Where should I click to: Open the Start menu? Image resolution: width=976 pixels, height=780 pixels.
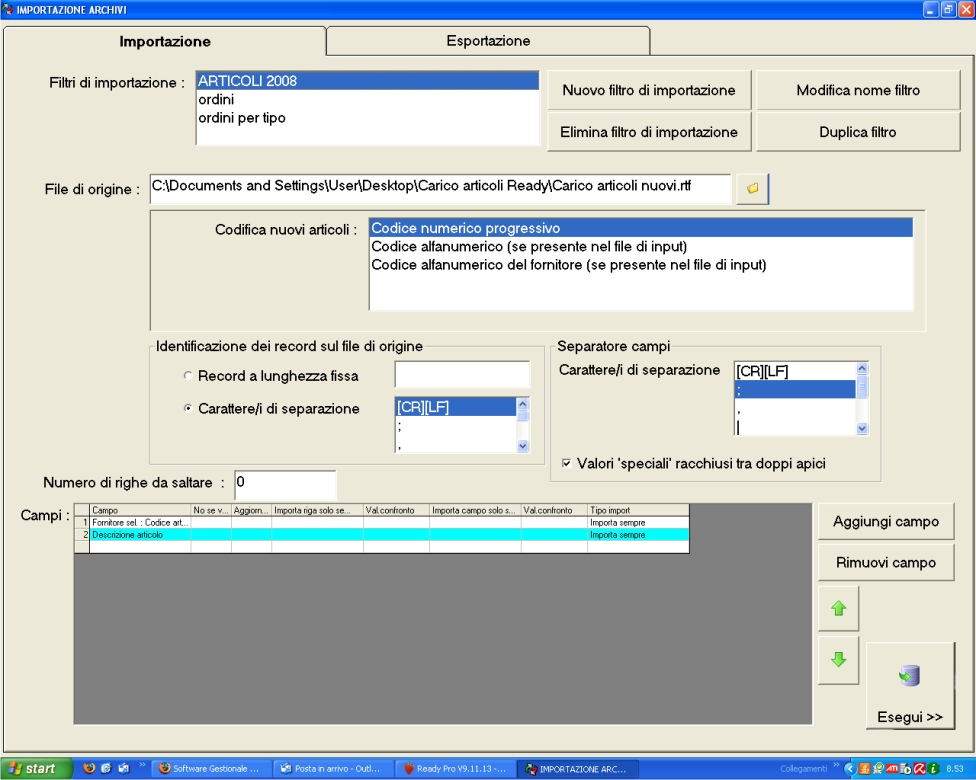coord(35,769)
